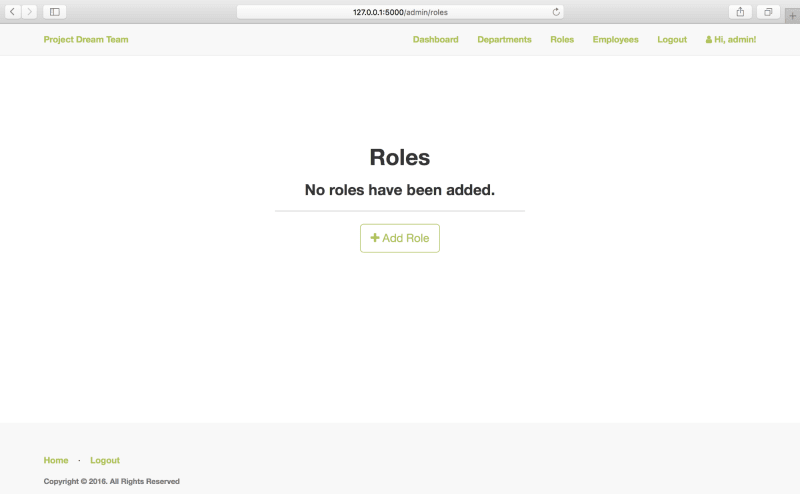Reload the page with refresh icon
This screenshot has height=494, width=800.
pos(556,12)
